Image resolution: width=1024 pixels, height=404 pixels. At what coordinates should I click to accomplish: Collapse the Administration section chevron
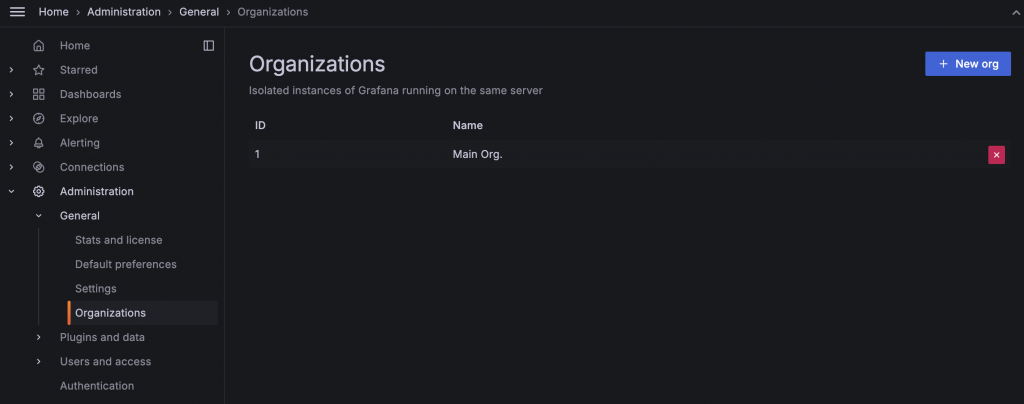(11, 191)
